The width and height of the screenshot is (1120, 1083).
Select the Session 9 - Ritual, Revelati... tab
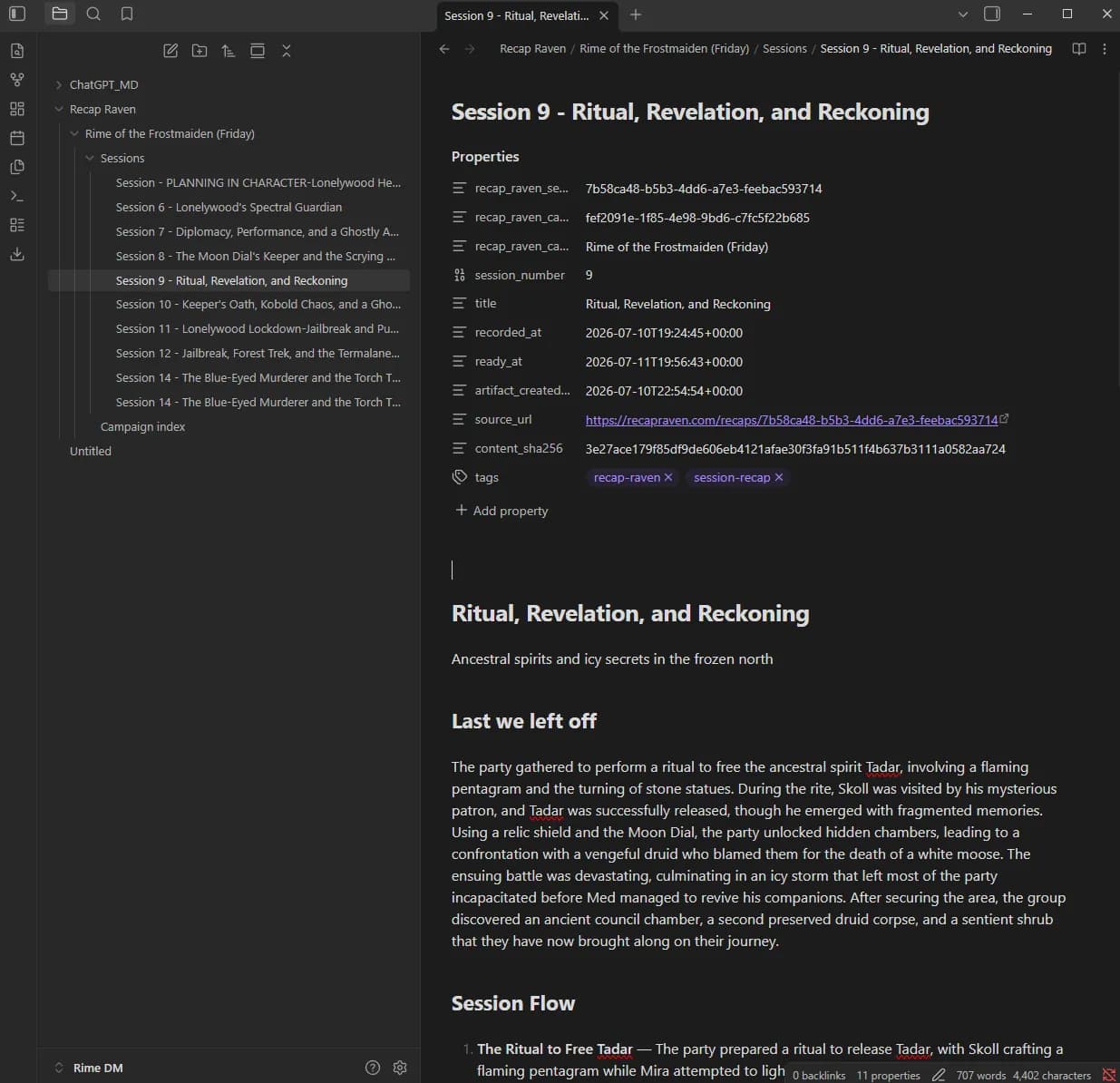coord(517,15)
